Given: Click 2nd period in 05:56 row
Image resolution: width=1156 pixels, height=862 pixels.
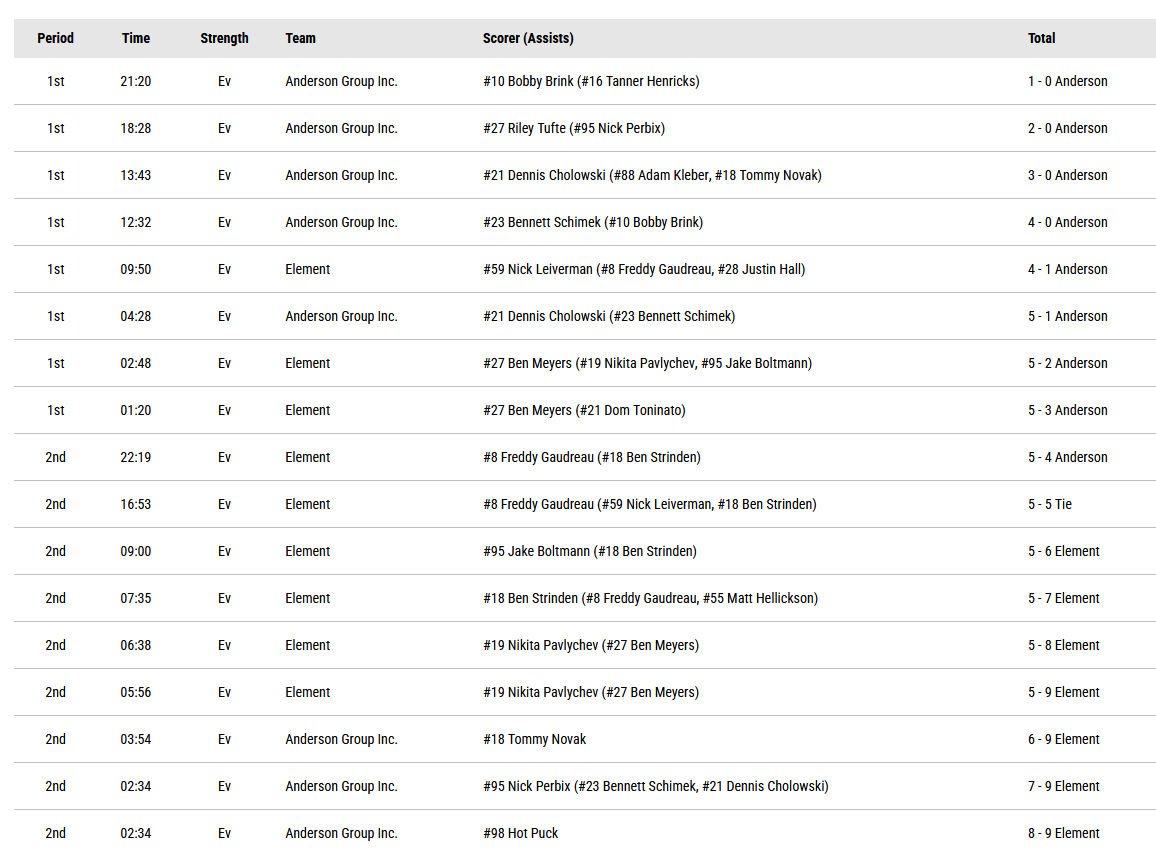Looking at the screenshot, I should 55,692.
